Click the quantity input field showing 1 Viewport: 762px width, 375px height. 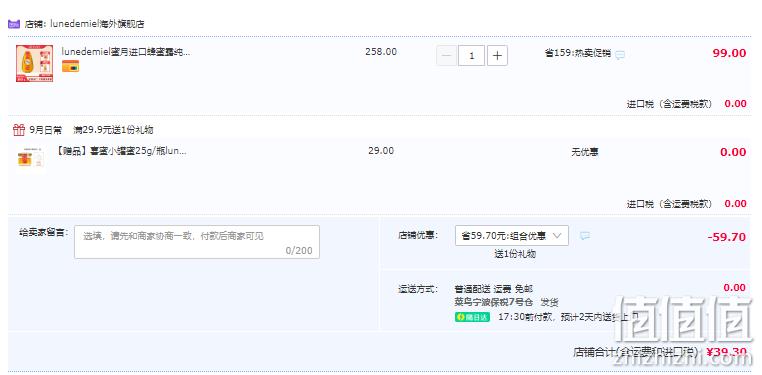coord(471,56)
